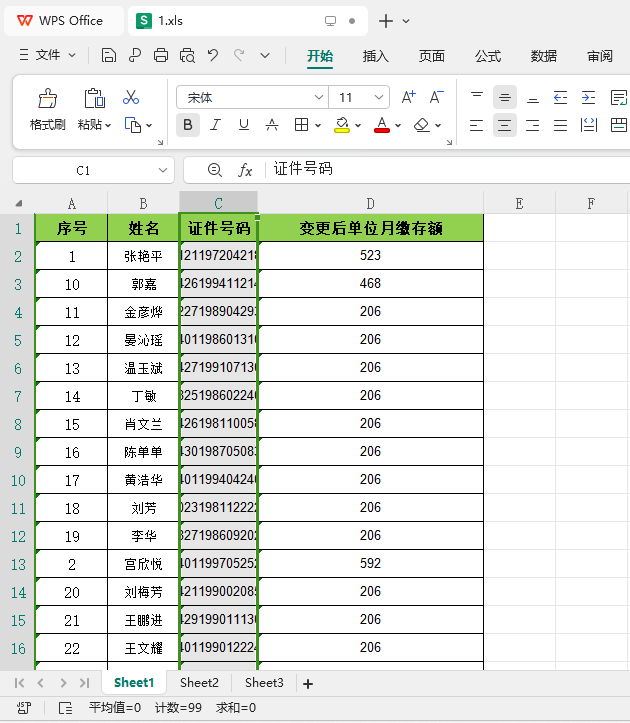630x723 pixels.
Task: Open the 文件 menu
Action: point(47,55)
